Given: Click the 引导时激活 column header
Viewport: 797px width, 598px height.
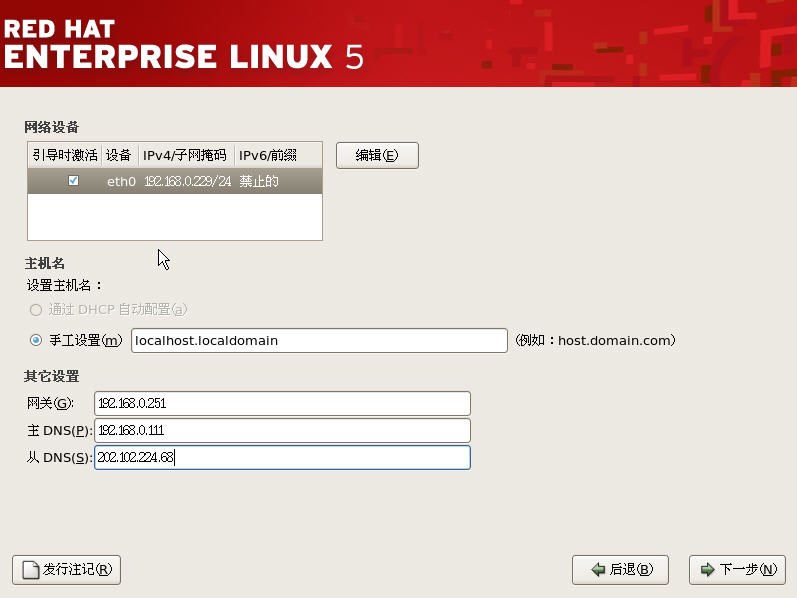Looking at the screenshot, I should [x=65, y=155].
